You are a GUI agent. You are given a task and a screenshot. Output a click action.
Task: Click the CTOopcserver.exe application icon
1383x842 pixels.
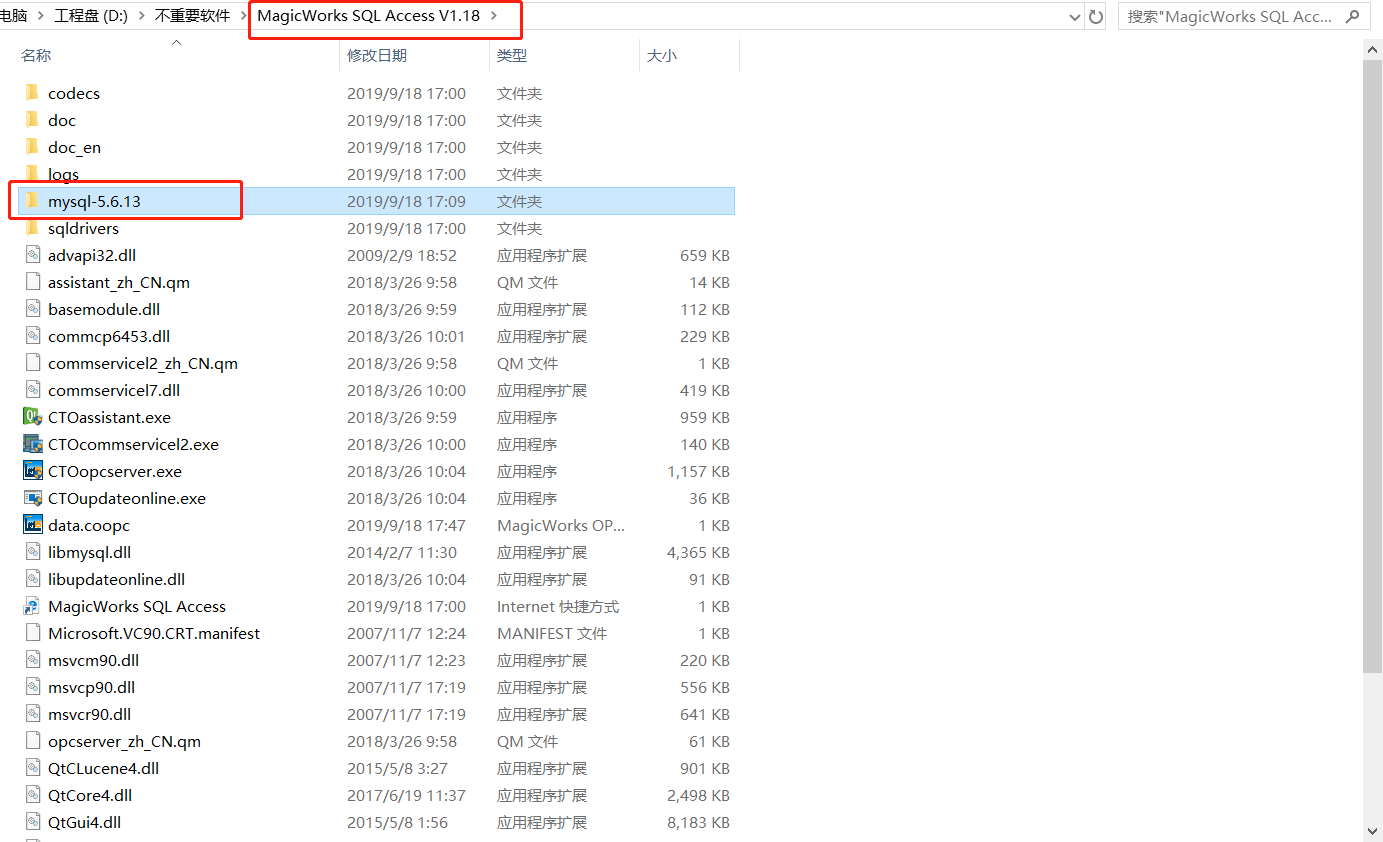[32, 471]
